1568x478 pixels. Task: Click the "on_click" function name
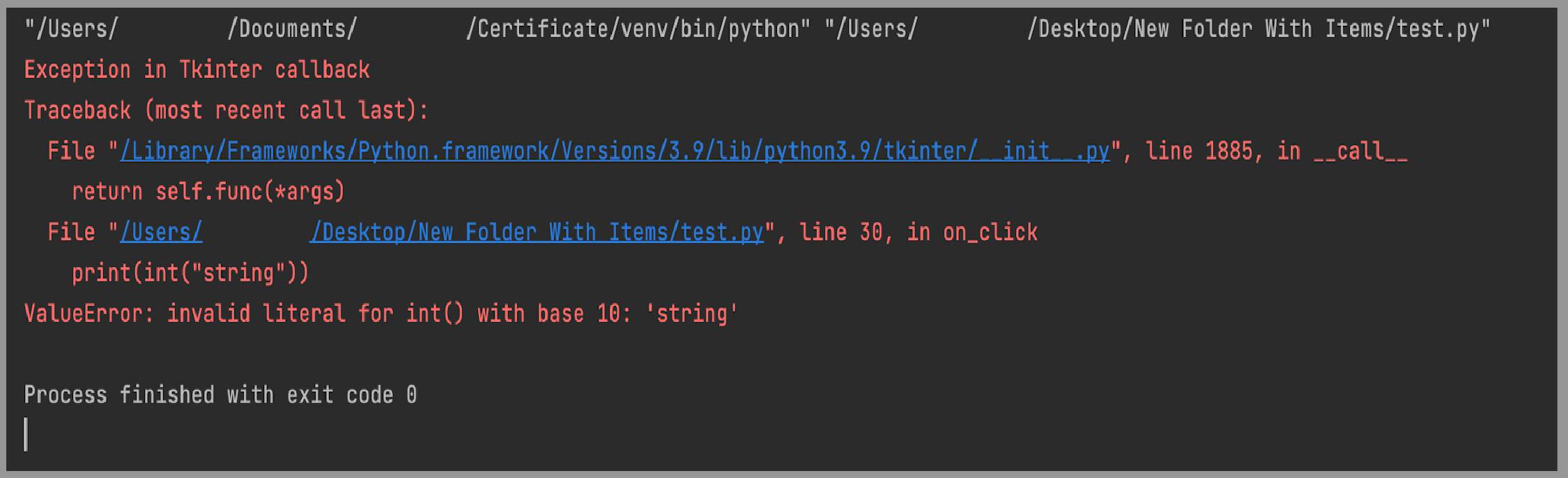tap(990, 232)
